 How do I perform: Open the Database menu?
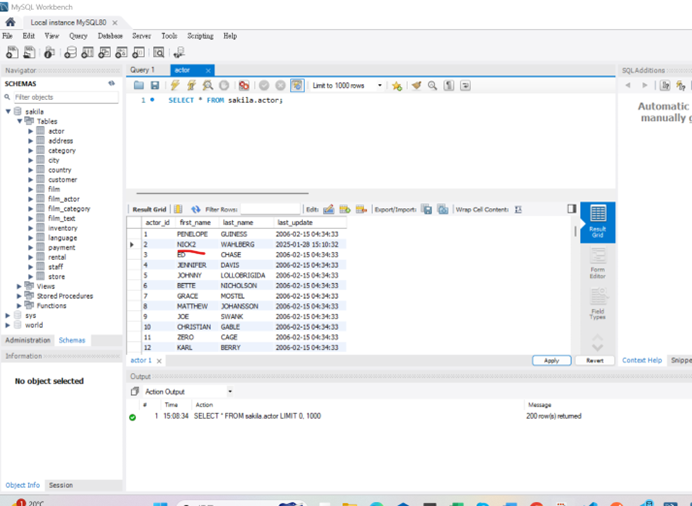(110, 36)
